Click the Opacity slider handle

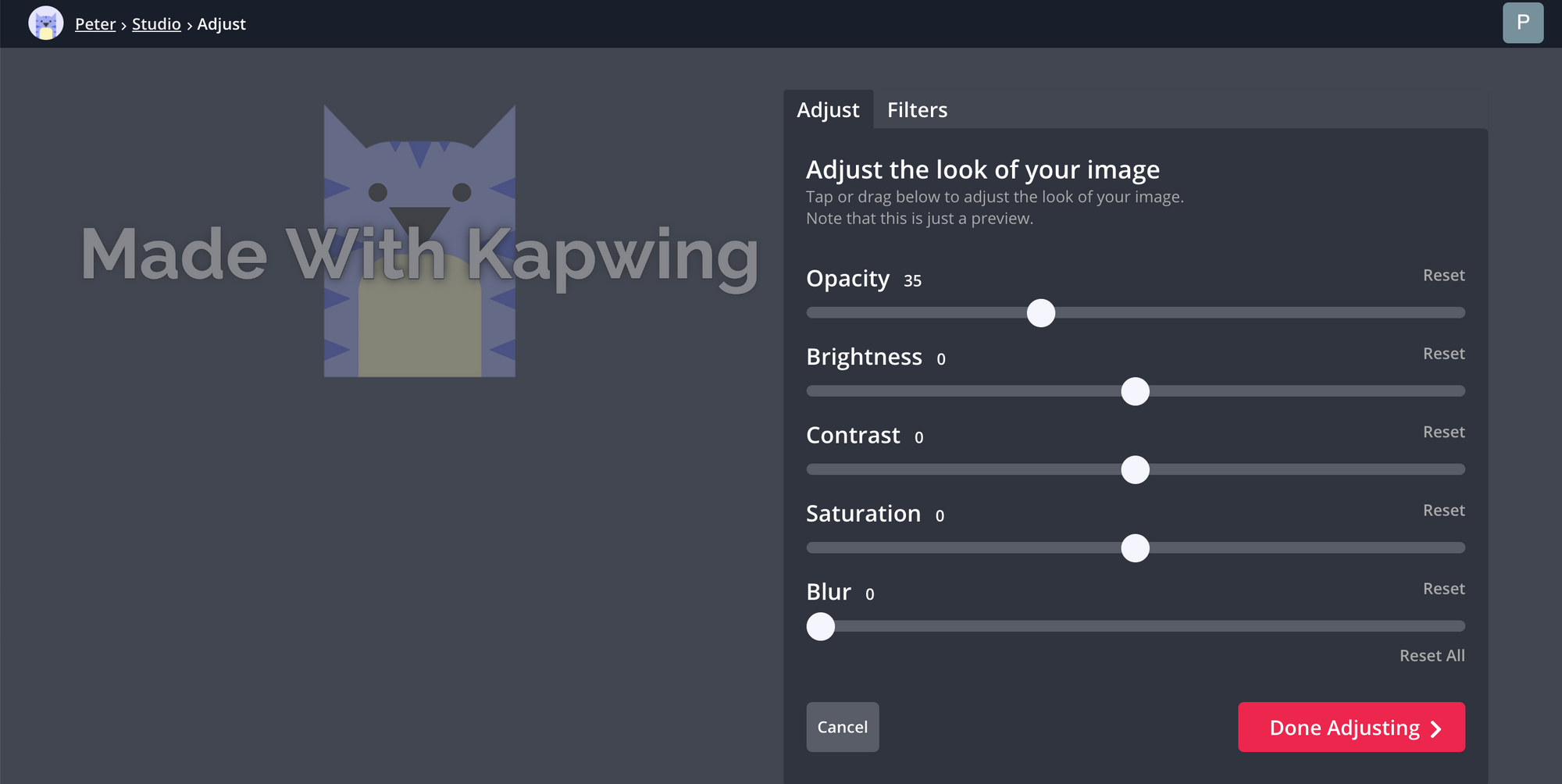[1040, 313]
